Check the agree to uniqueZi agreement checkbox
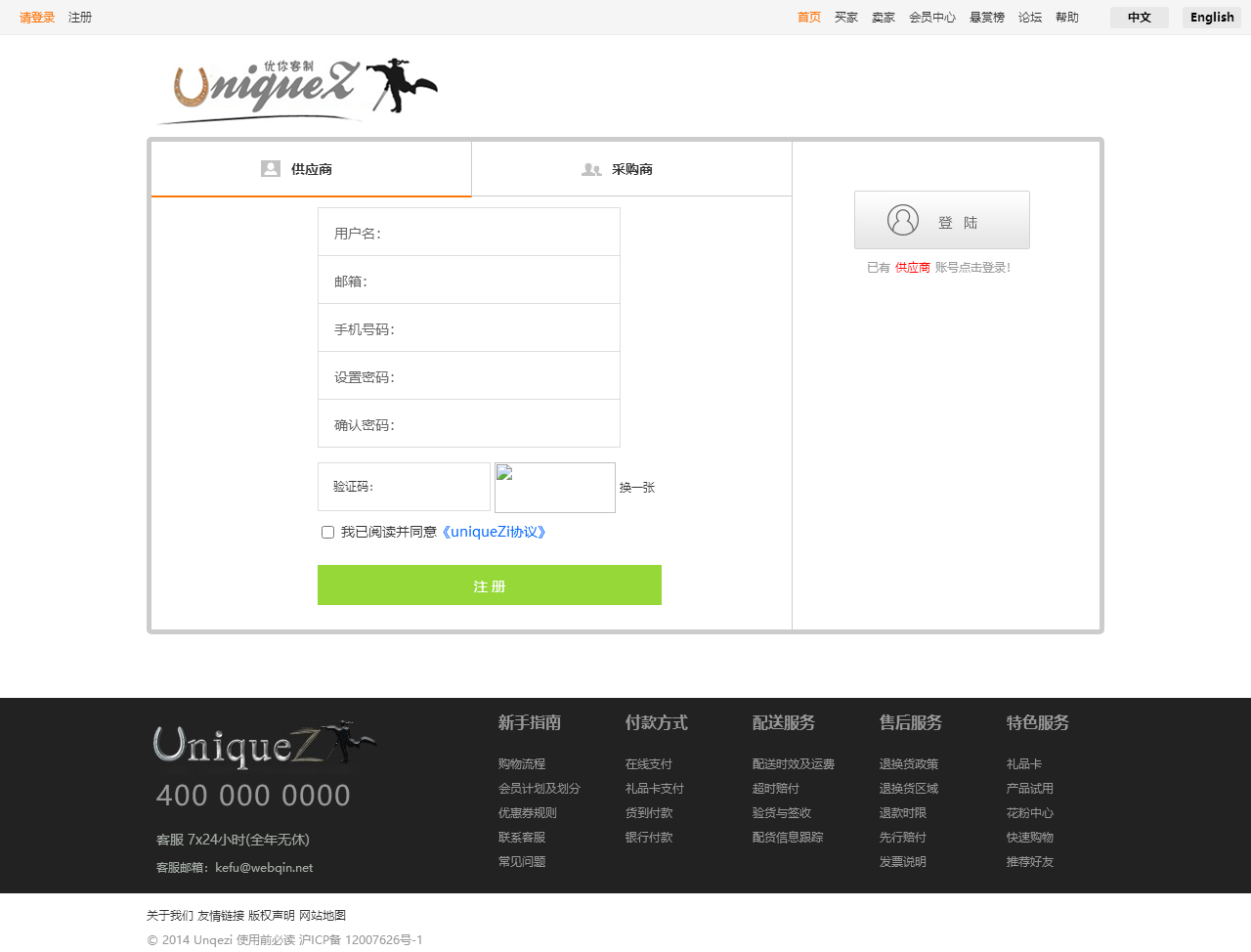 click(327, 533)
